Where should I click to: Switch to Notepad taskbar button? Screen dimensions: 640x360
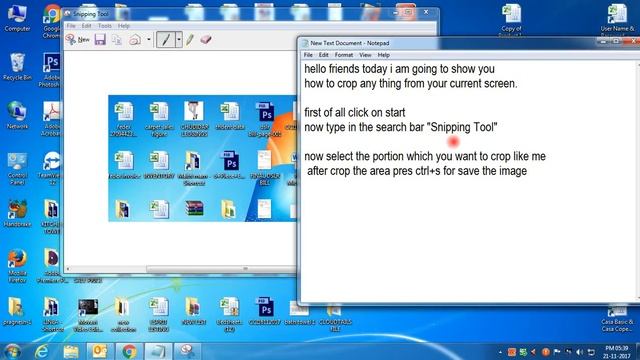[158, 351]
